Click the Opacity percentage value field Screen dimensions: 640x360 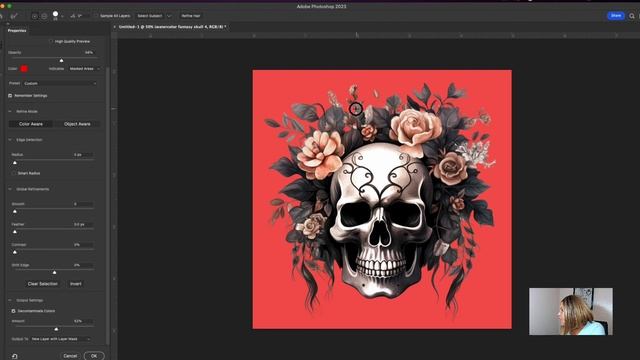click(89, 53)
